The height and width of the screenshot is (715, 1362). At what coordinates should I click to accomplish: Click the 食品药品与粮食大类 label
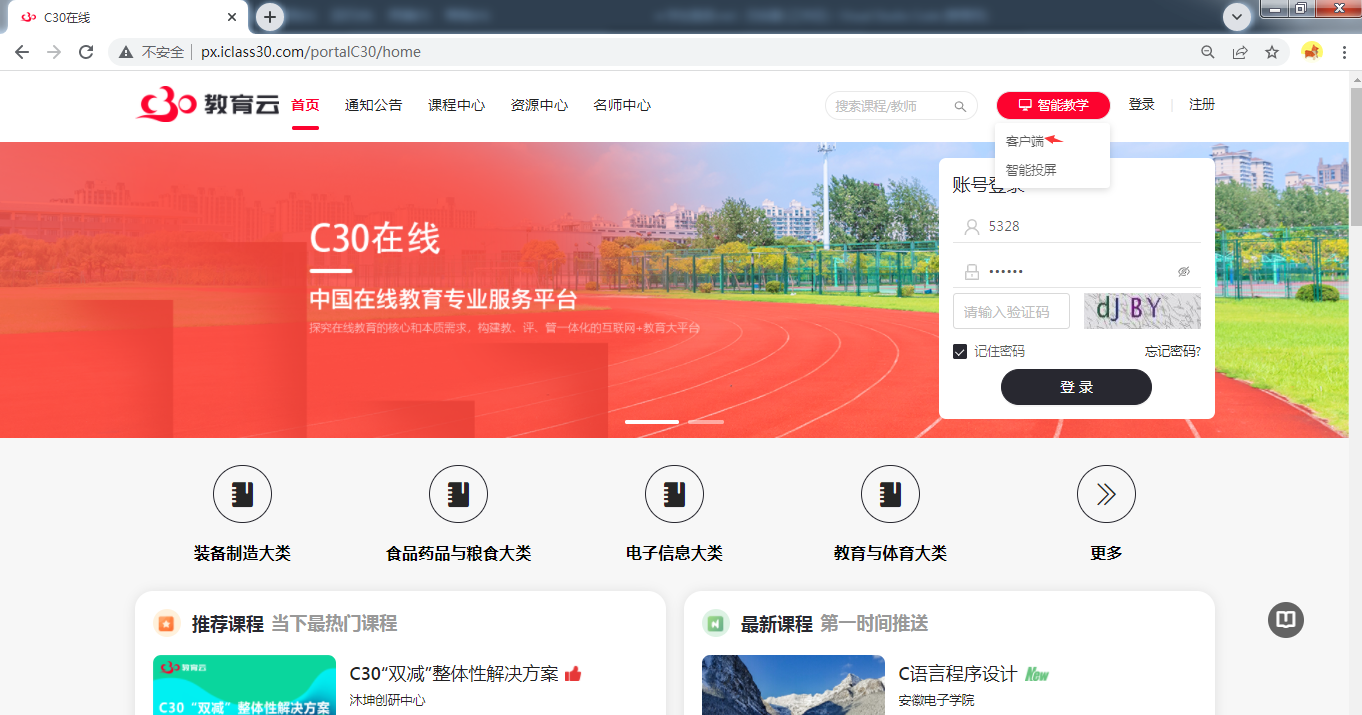click(458, 553)
